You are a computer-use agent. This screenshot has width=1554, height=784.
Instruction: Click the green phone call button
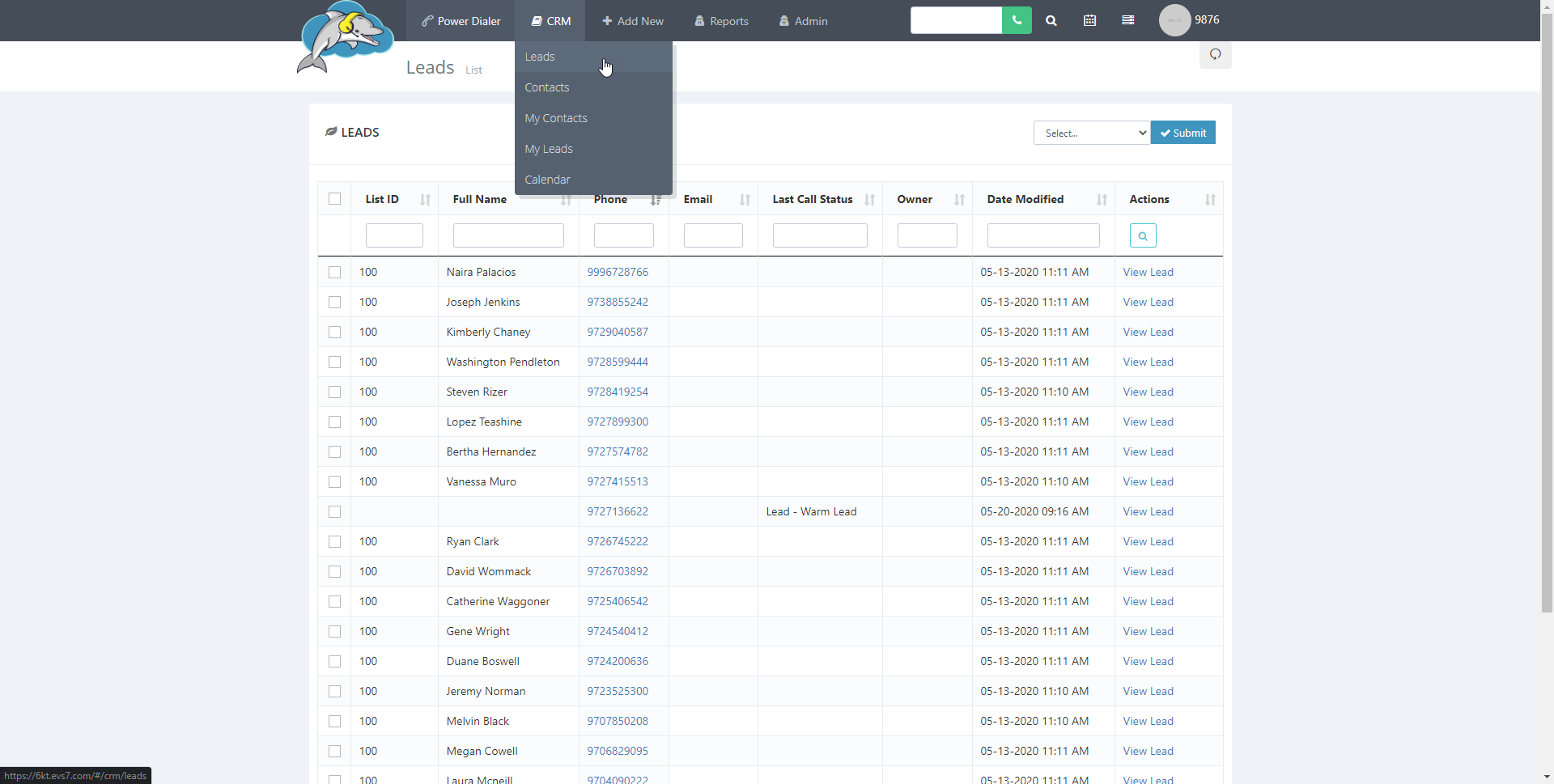[1017, 20]
